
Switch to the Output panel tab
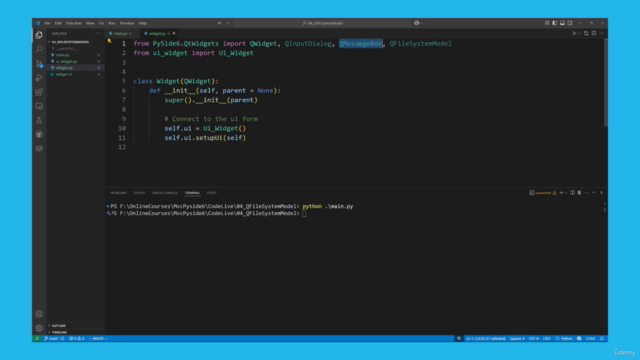click(x=139, y=193)
